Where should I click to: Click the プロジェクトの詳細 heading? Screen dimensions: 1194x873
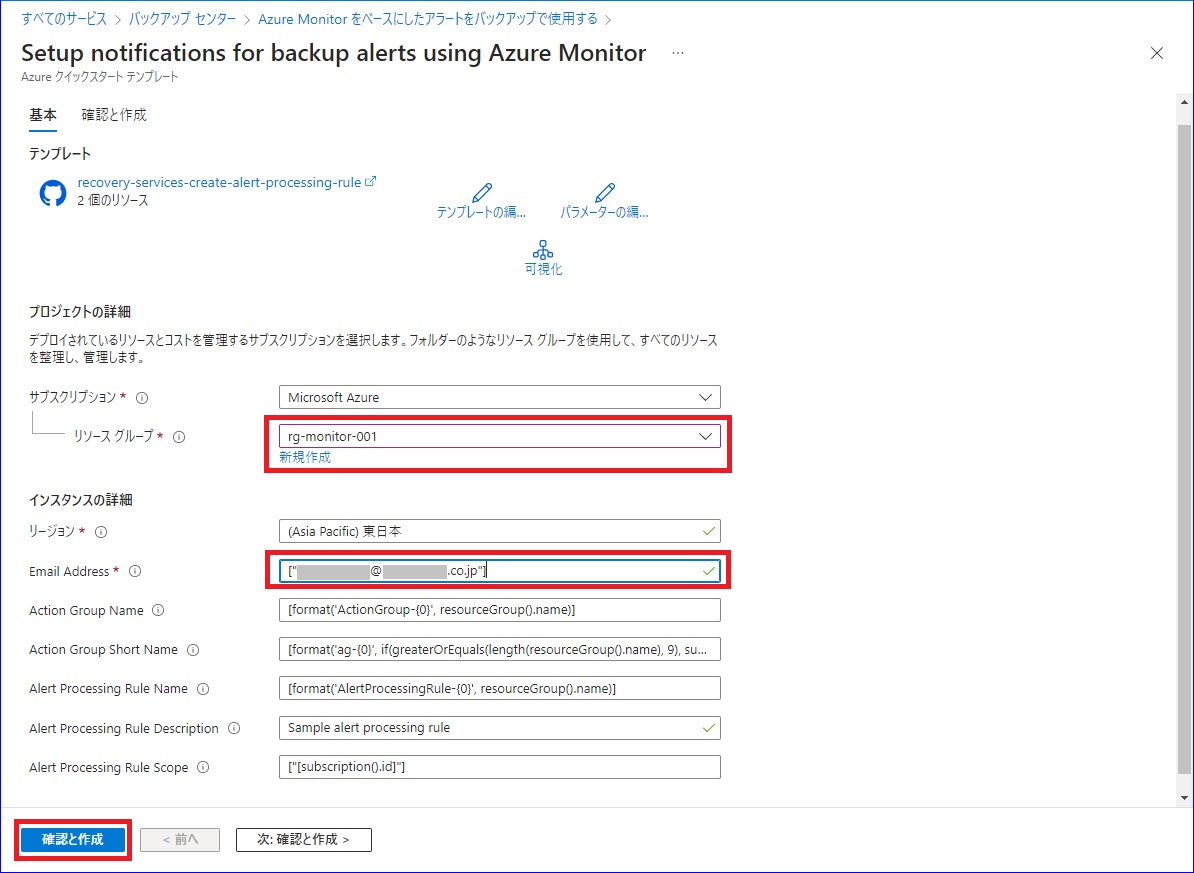[x=80, y=312]
